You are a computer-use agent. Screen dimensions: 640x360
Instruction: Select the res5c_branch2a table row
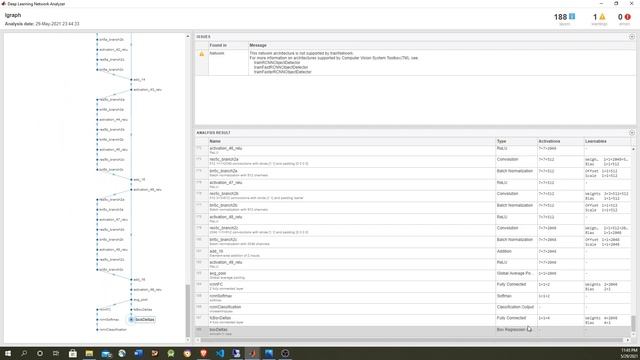pos(413,161)
